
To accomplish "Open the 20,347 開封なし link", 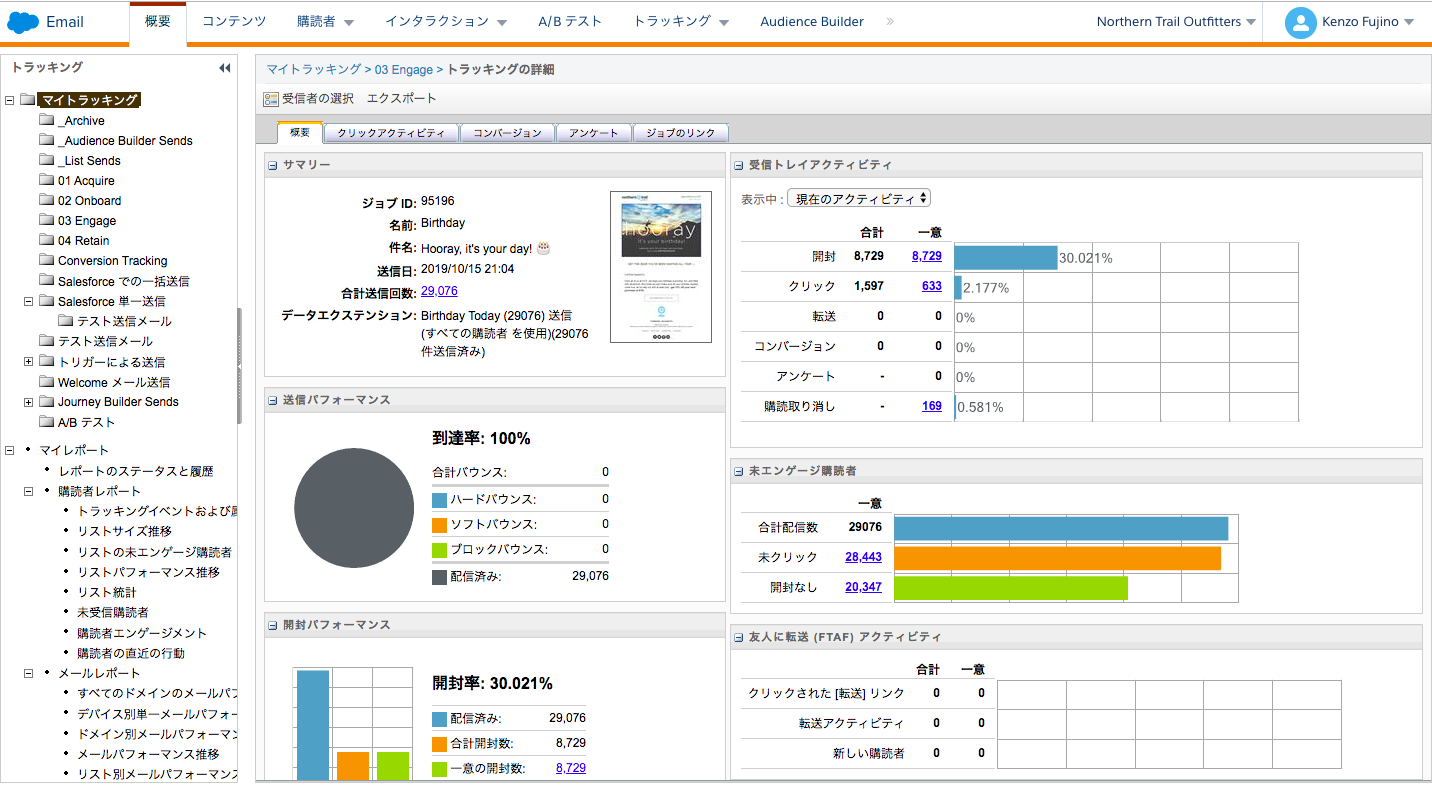I will click(863, 587).
